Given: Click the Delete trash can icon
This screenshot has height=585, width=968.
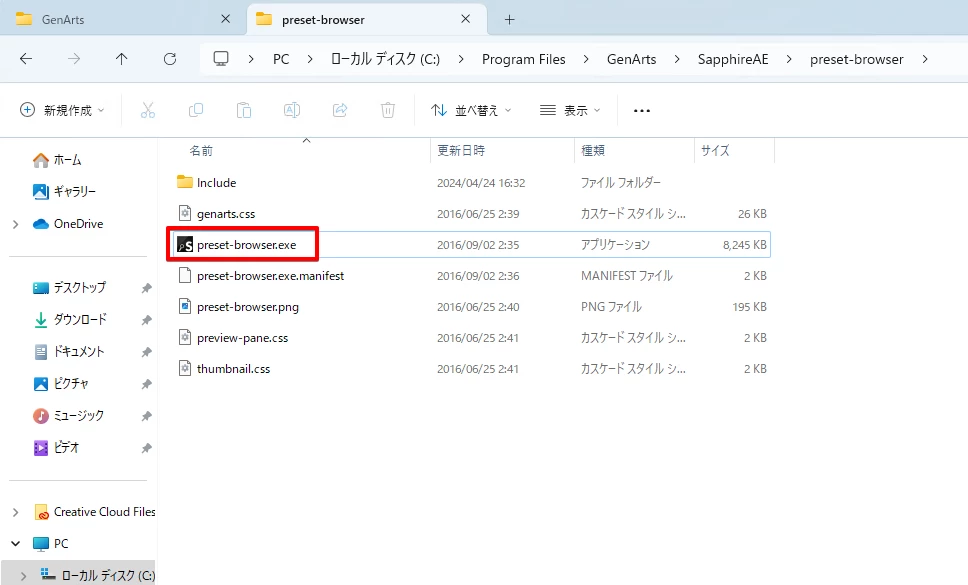Looking at the screenshot, I should (388, 110).
